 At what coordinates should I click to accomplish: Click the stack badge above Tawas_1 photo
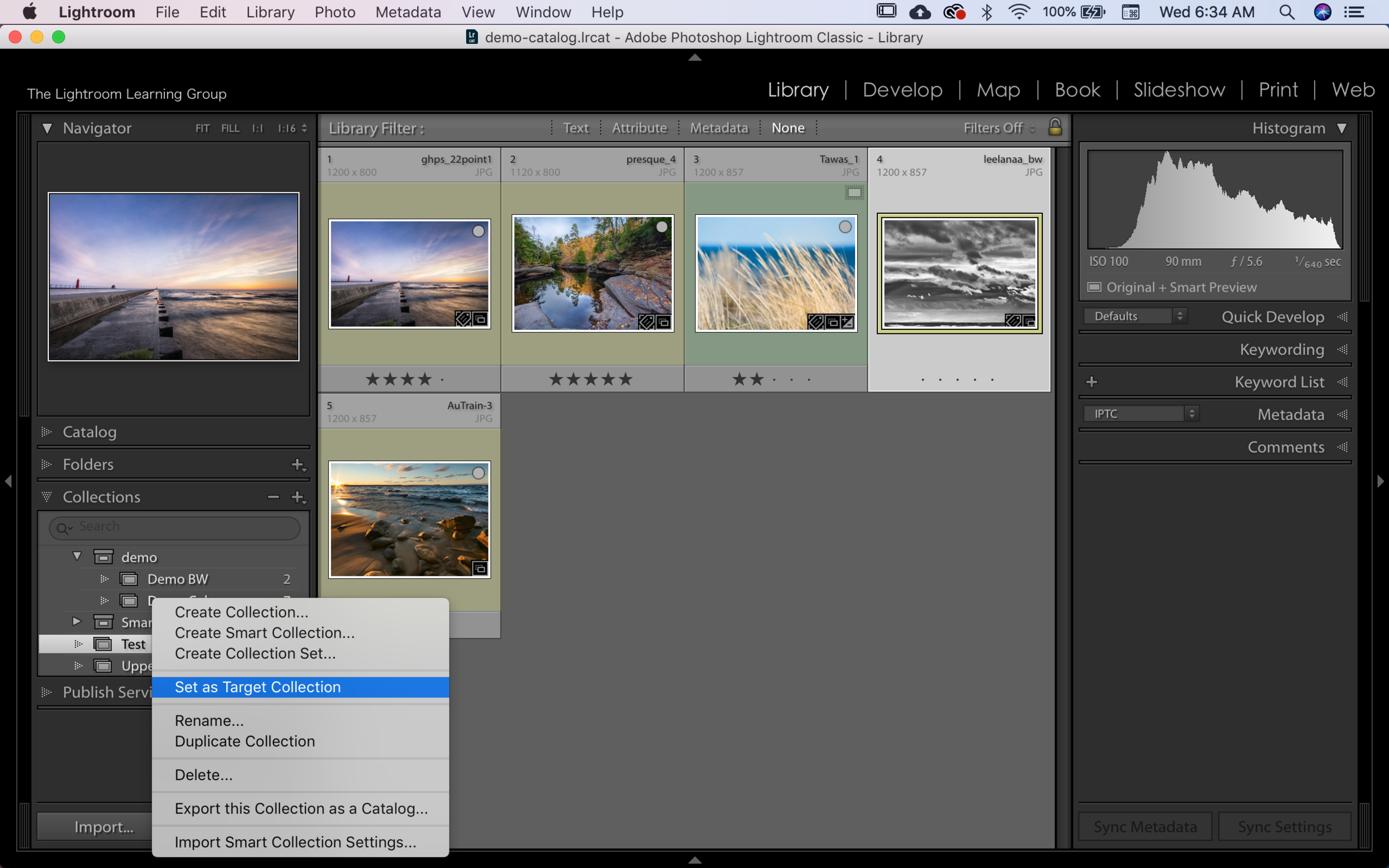[854, 193]
